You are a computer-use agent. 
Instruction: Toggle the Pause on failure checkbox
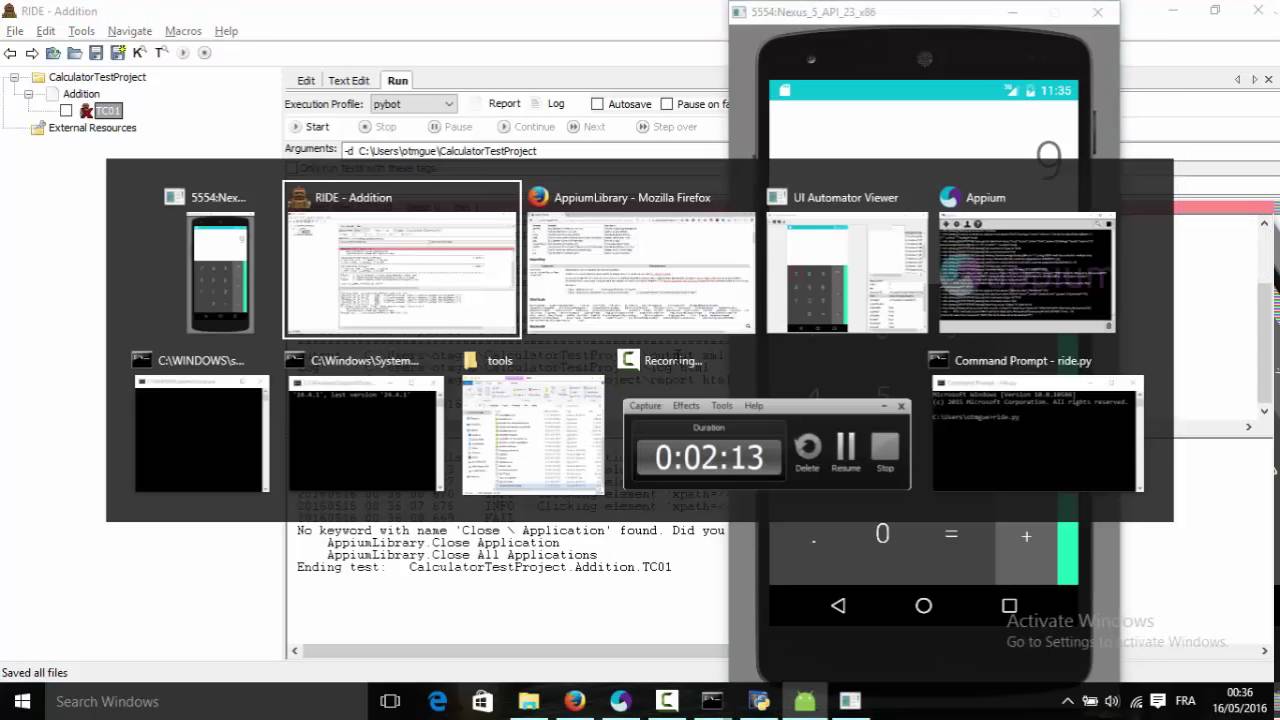(x=666, y=104)
